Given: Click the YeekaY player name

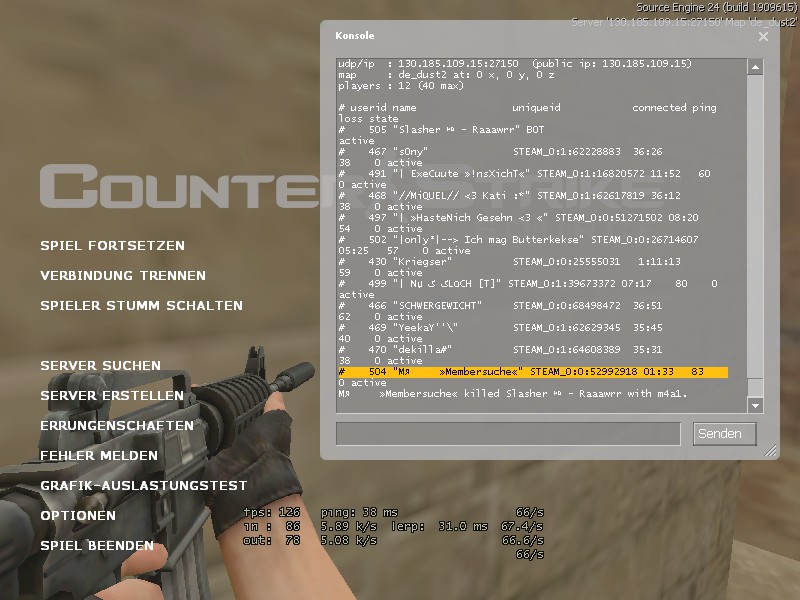Looking at the screenshot, I should (426, 328).
